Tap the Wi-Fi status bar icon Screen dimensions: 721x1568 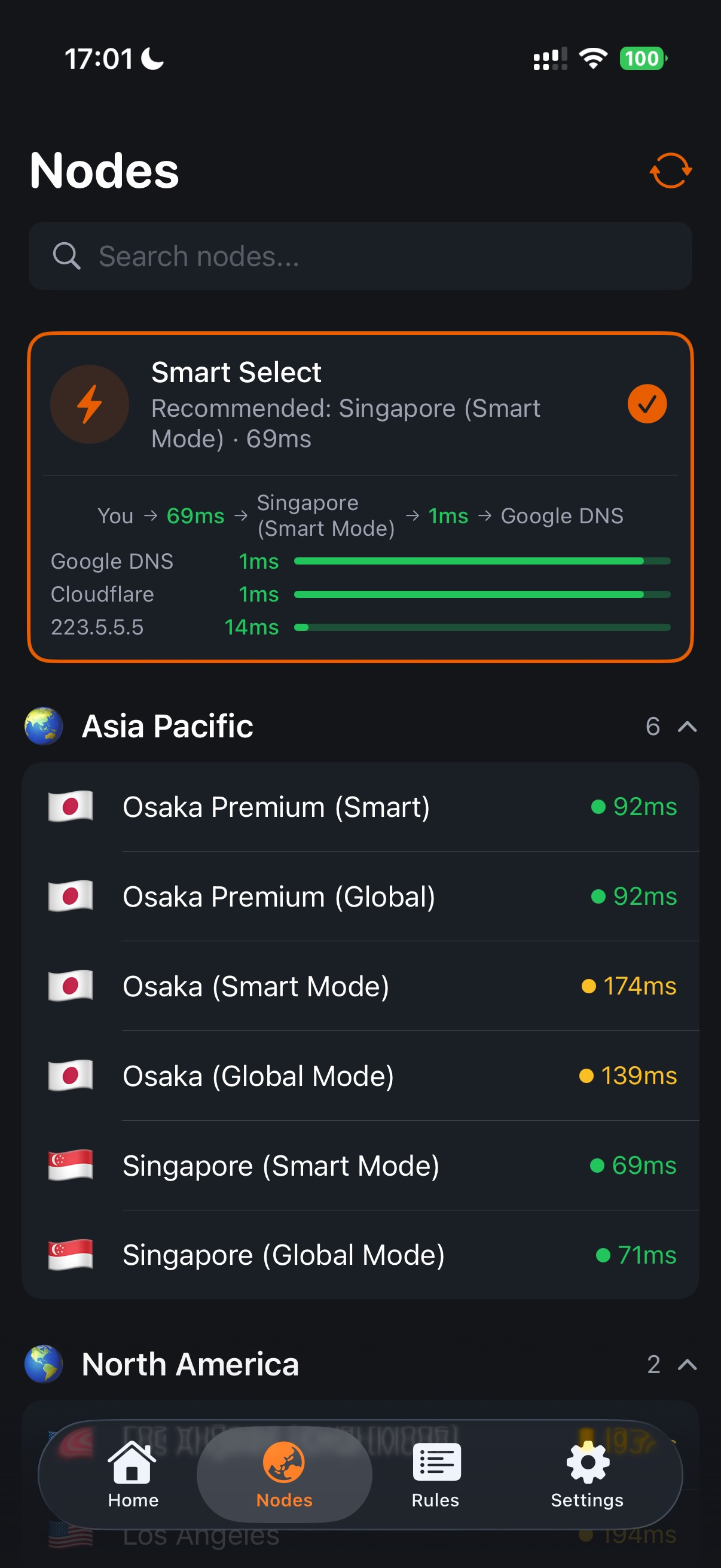[x=593, y=59]
